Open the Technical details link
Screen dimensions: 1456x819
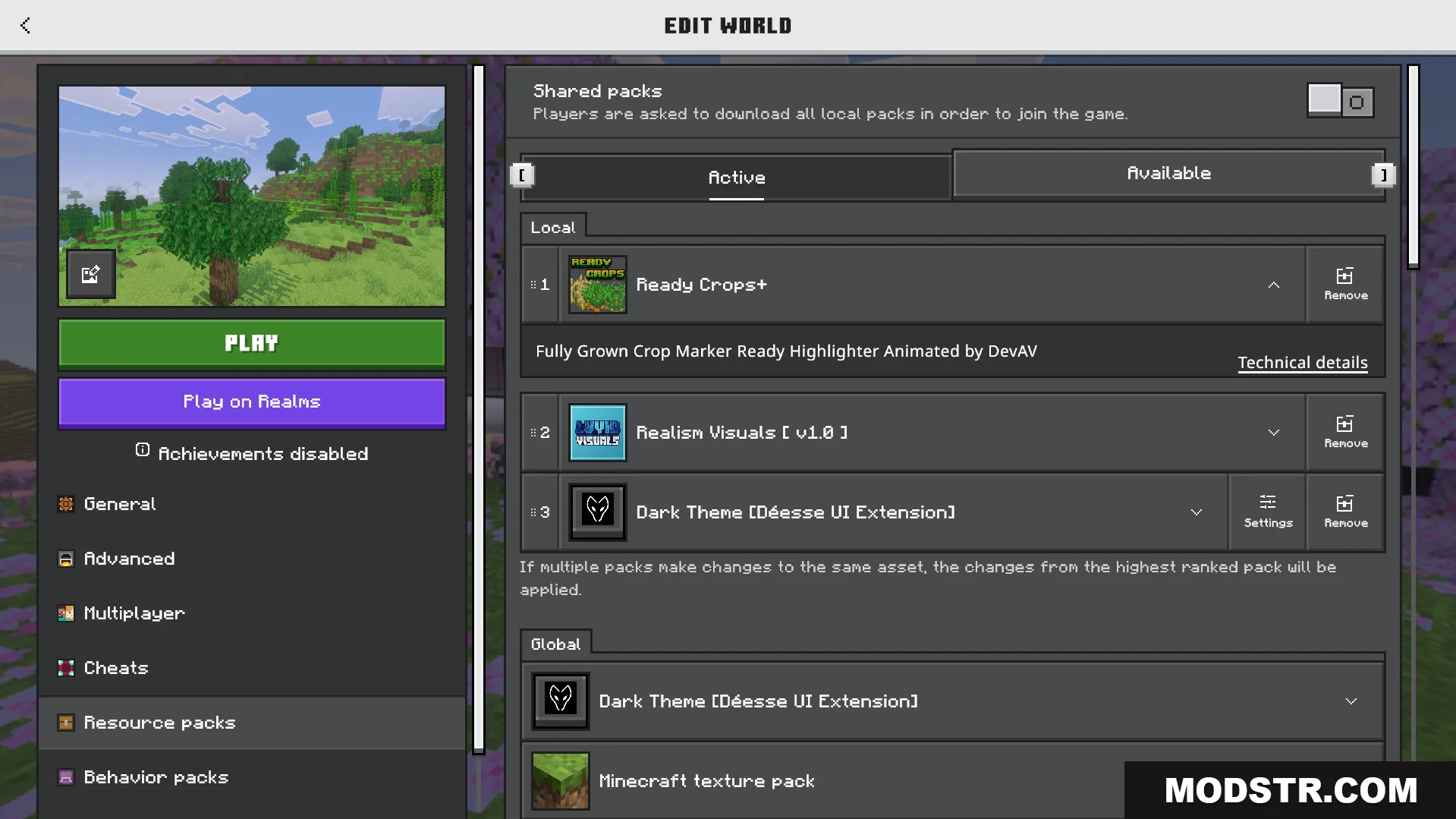click(1303, 363)
